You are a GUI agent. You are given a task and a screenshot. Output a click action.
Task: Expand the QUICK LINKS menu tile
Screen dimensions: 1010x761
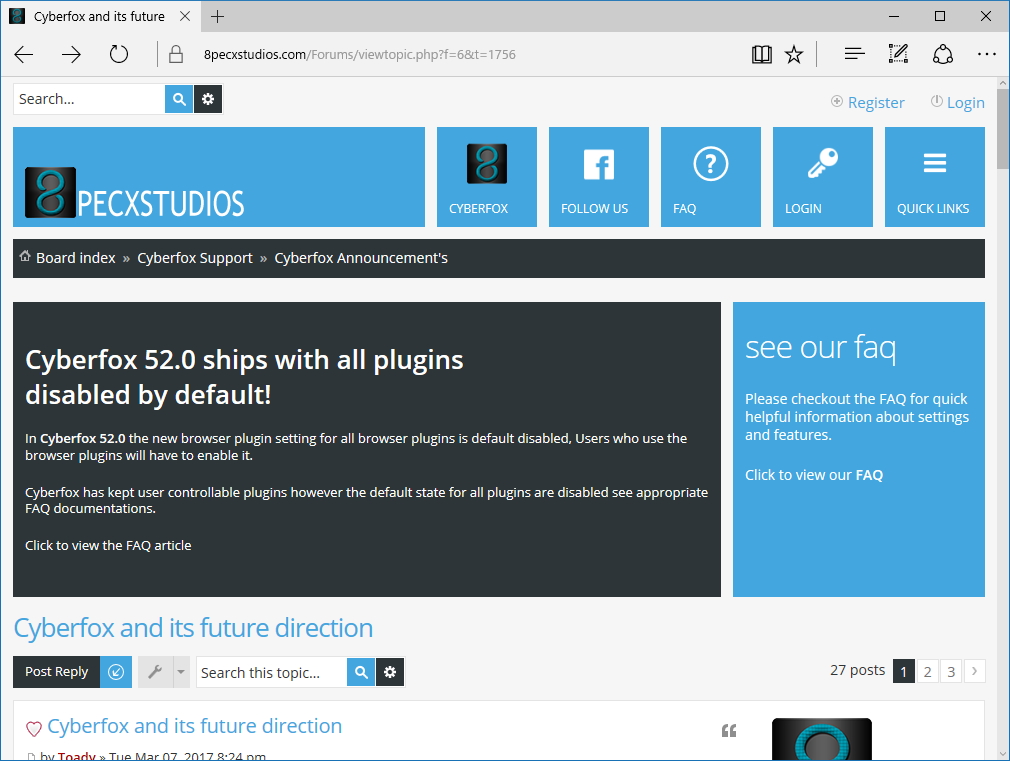coord(935,177)
